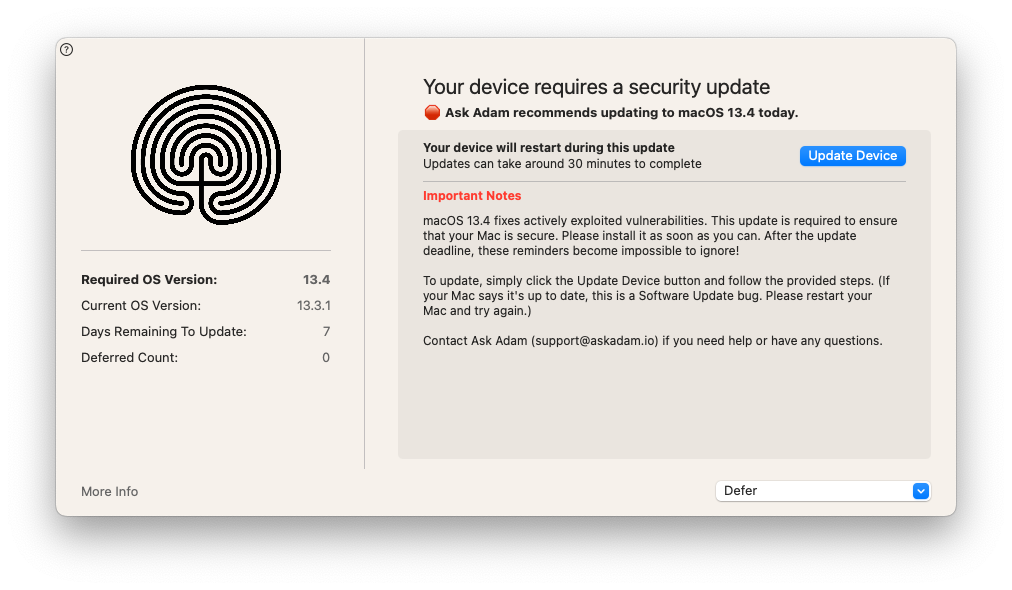Click 'Your device will restart during this update'
1012x590 pixels.
coord(549,147)
